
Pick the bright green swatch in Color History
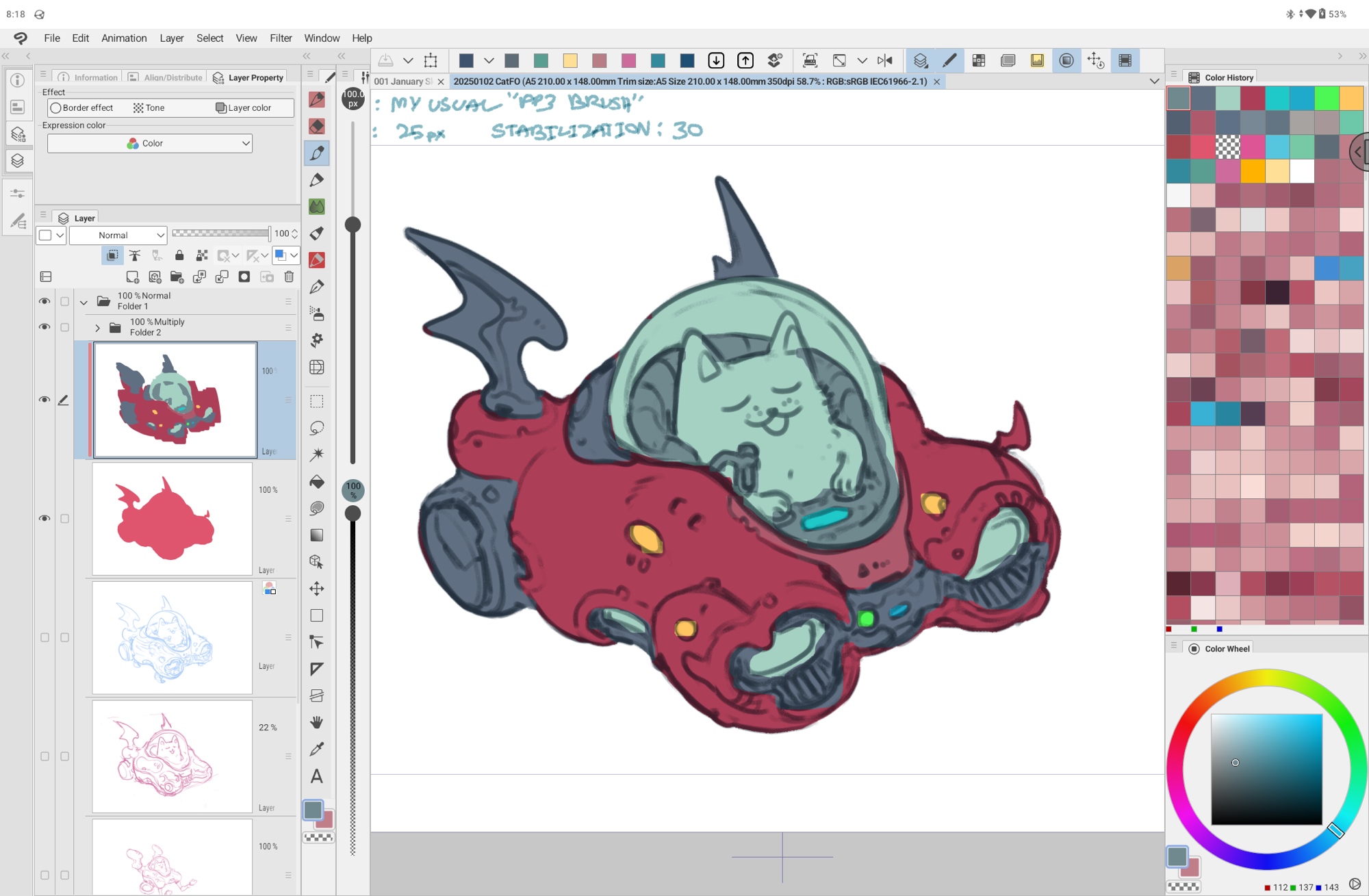[1326, 99]
